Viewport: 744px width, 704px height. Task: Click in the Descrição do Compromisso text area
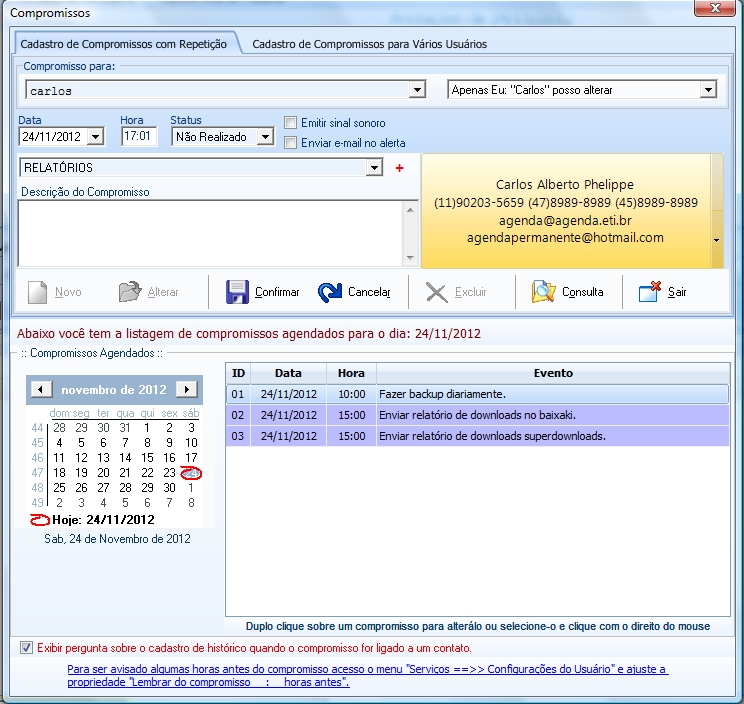211,233
